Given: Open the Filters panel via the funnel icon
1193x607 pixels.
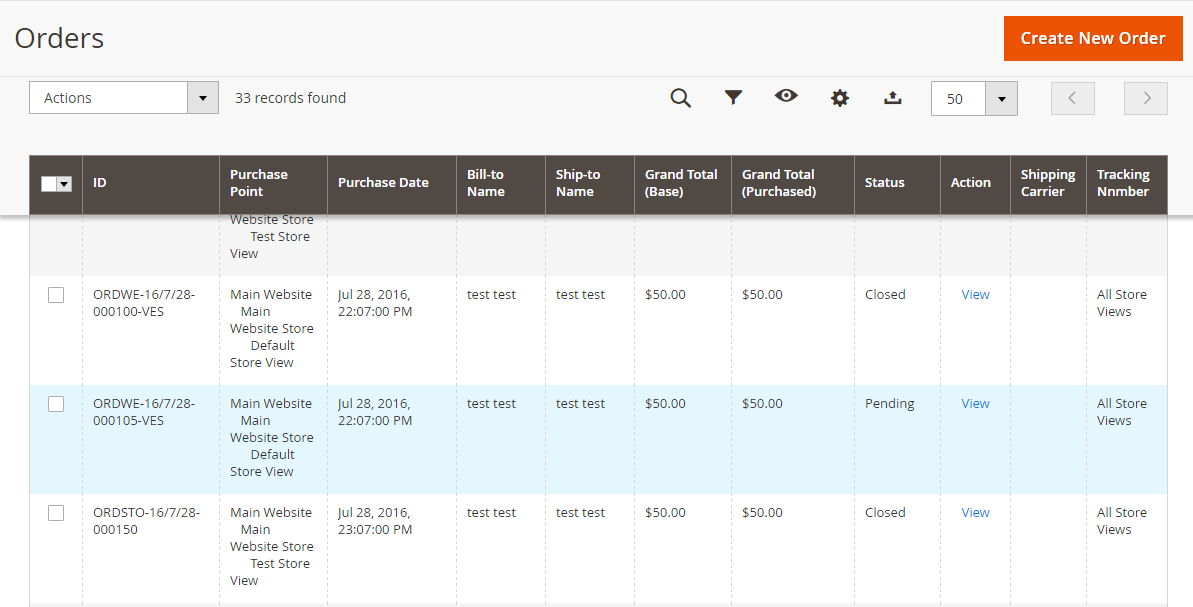Looking at the screenshot, I should point(734,98).
